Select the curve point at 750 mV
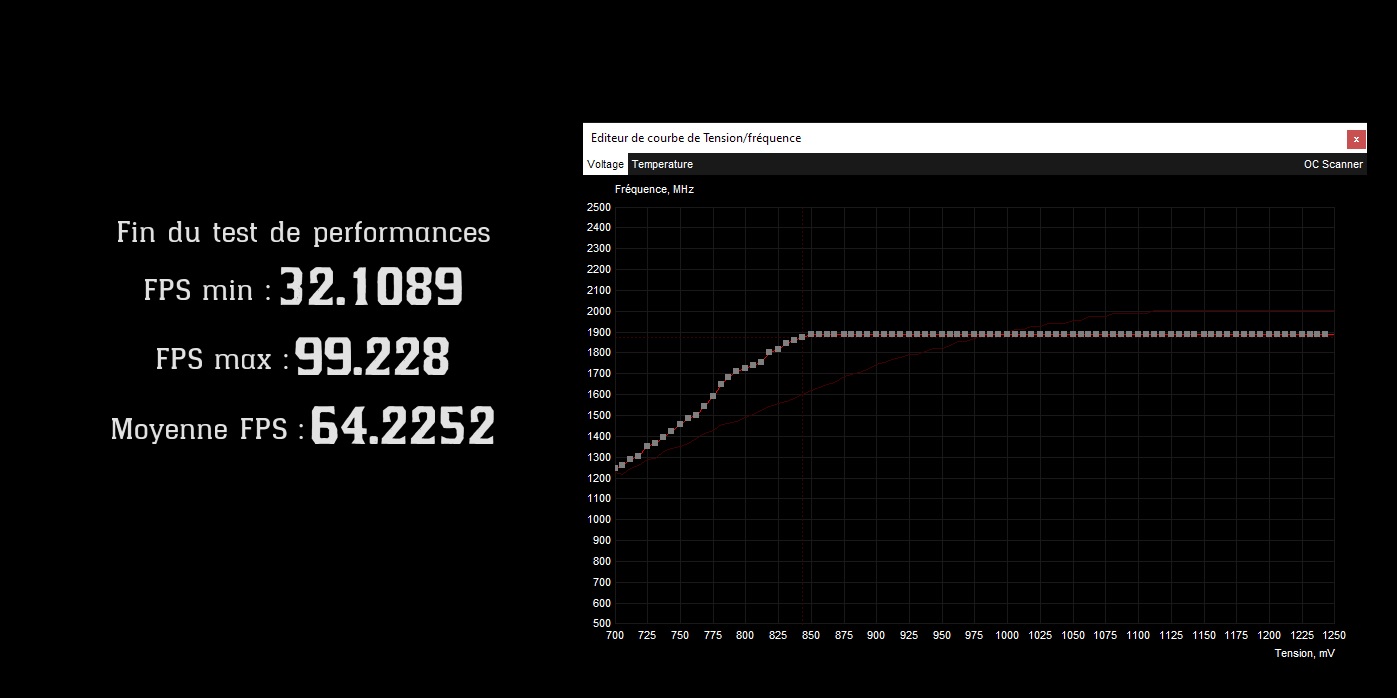 [680, 424]
